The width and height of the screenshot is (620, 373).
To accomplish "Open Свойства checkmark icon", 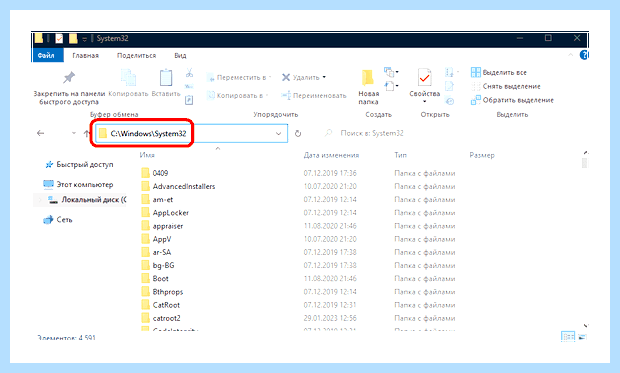I will (424, 78).
